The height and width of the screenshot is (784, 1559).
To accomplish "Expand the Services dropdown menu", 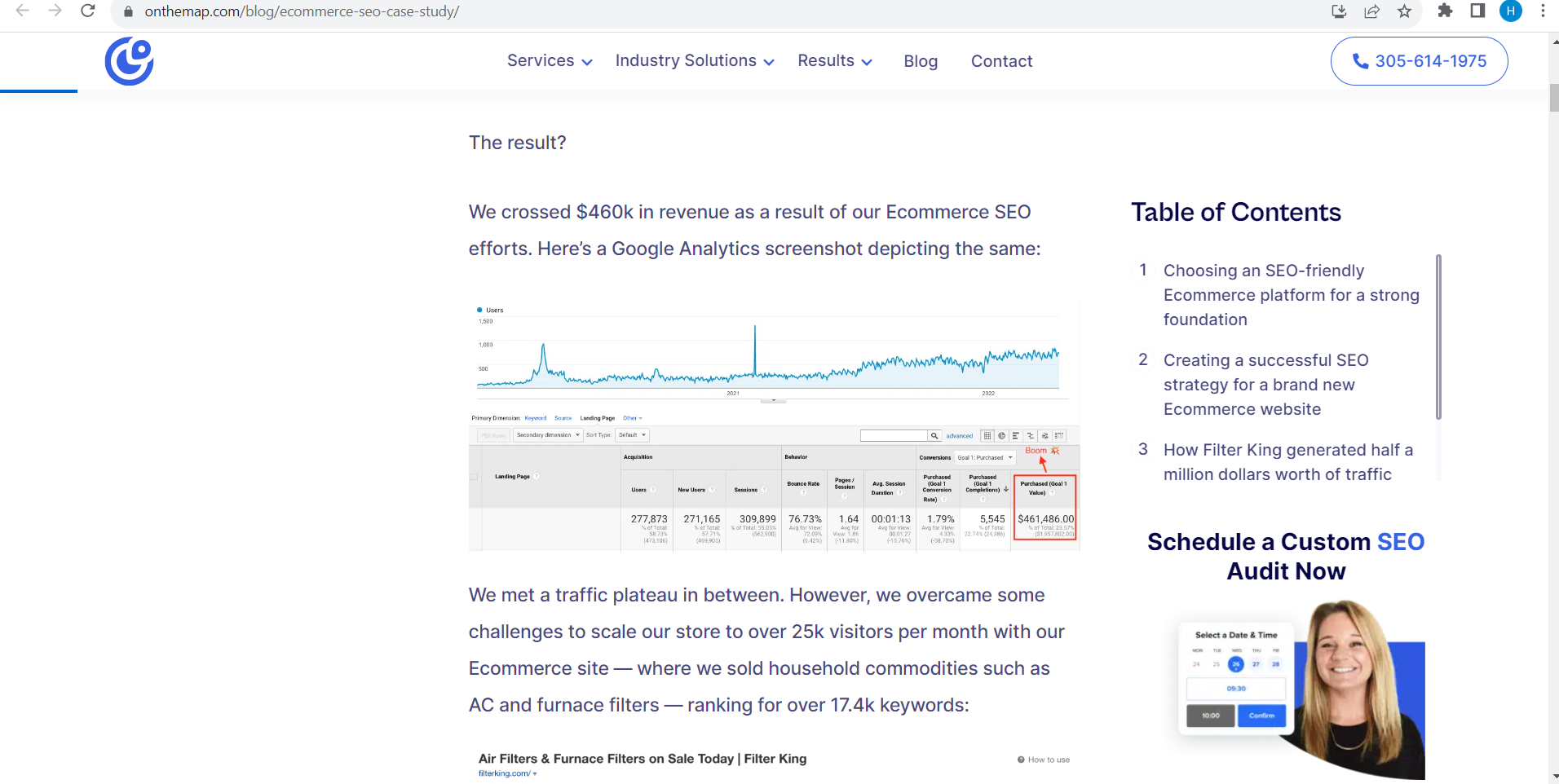I will click(549, 61).
